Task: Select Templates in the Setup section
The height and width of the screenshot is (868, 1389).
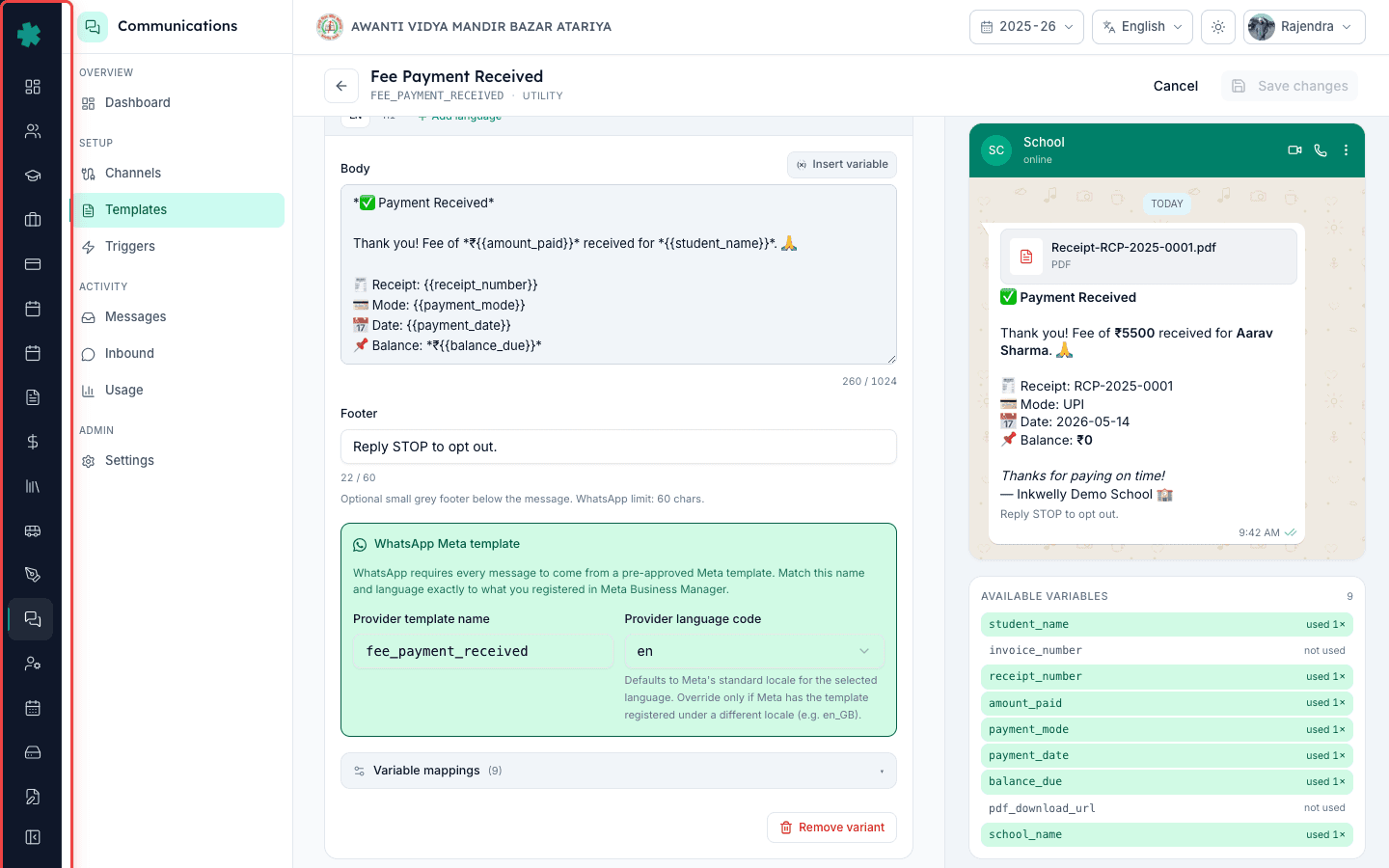Action: tap(178, 210)
